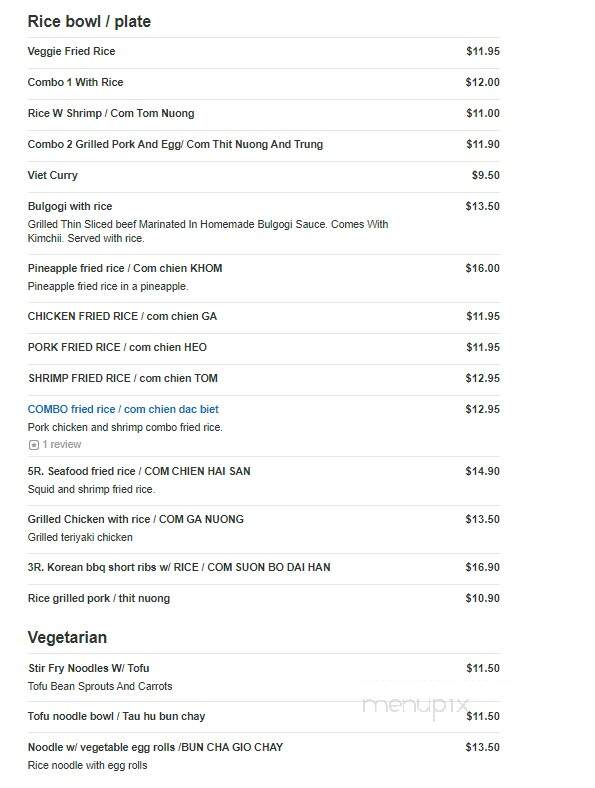Select the SHRIMP FRIED RICE entry

(x=123, y=378)
